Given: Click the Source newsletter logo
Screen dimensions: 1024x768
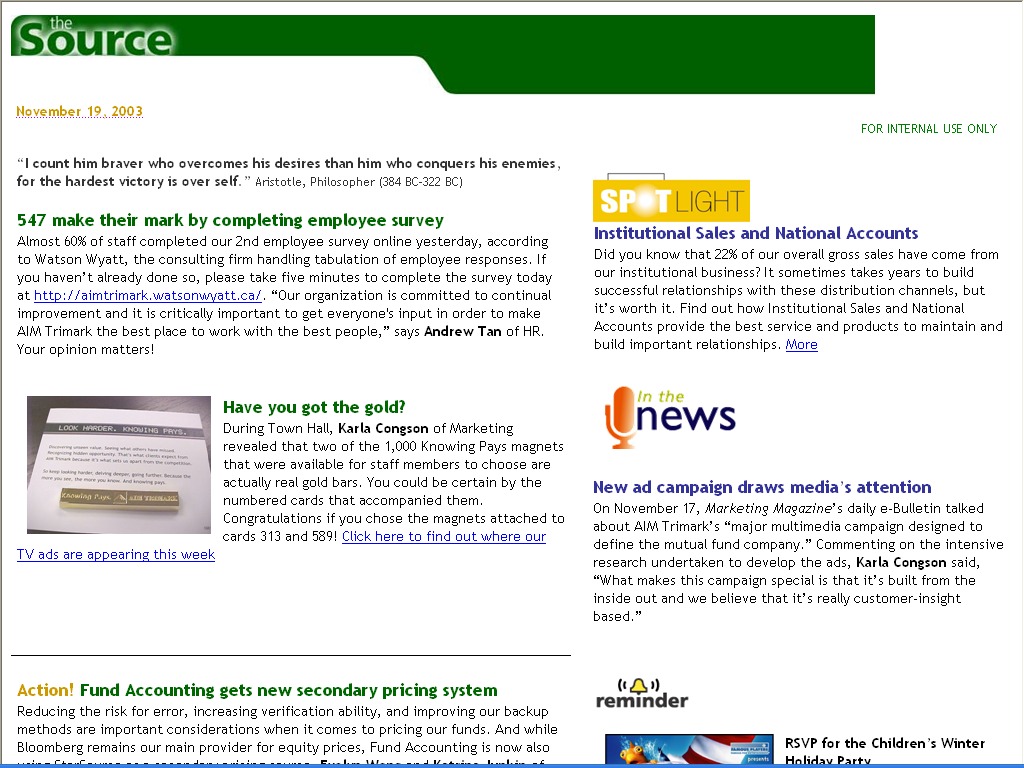Looking at the screenshot, I should coord(93,37).
